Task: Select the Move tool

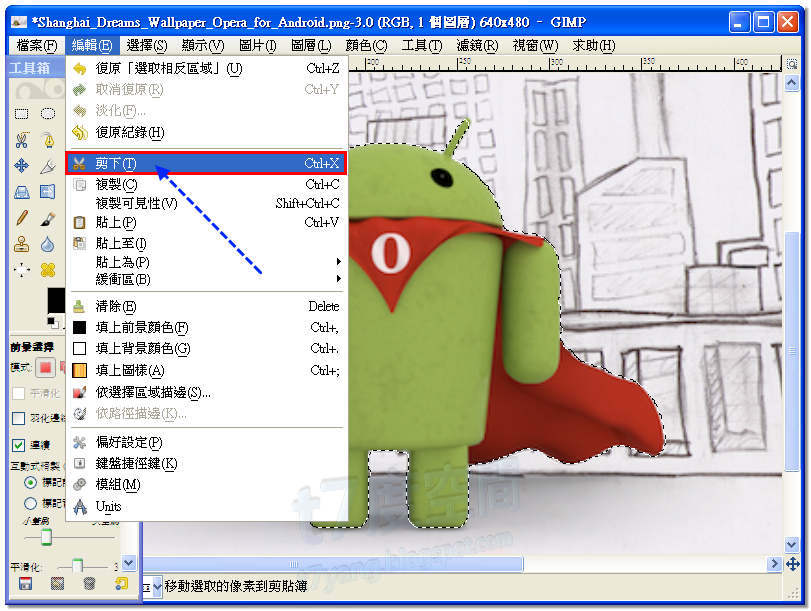Action: tap(21, 166)
